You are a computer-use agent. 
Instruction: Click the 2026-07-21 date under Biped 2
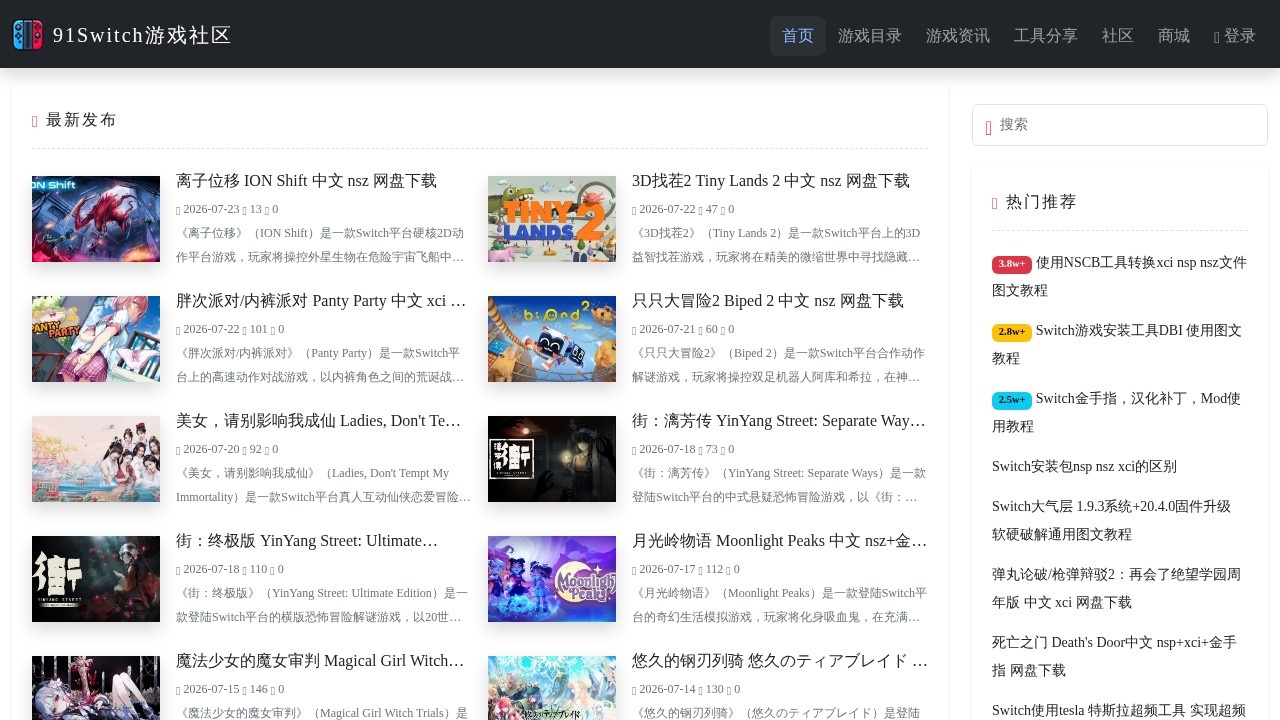pos(667,330)
